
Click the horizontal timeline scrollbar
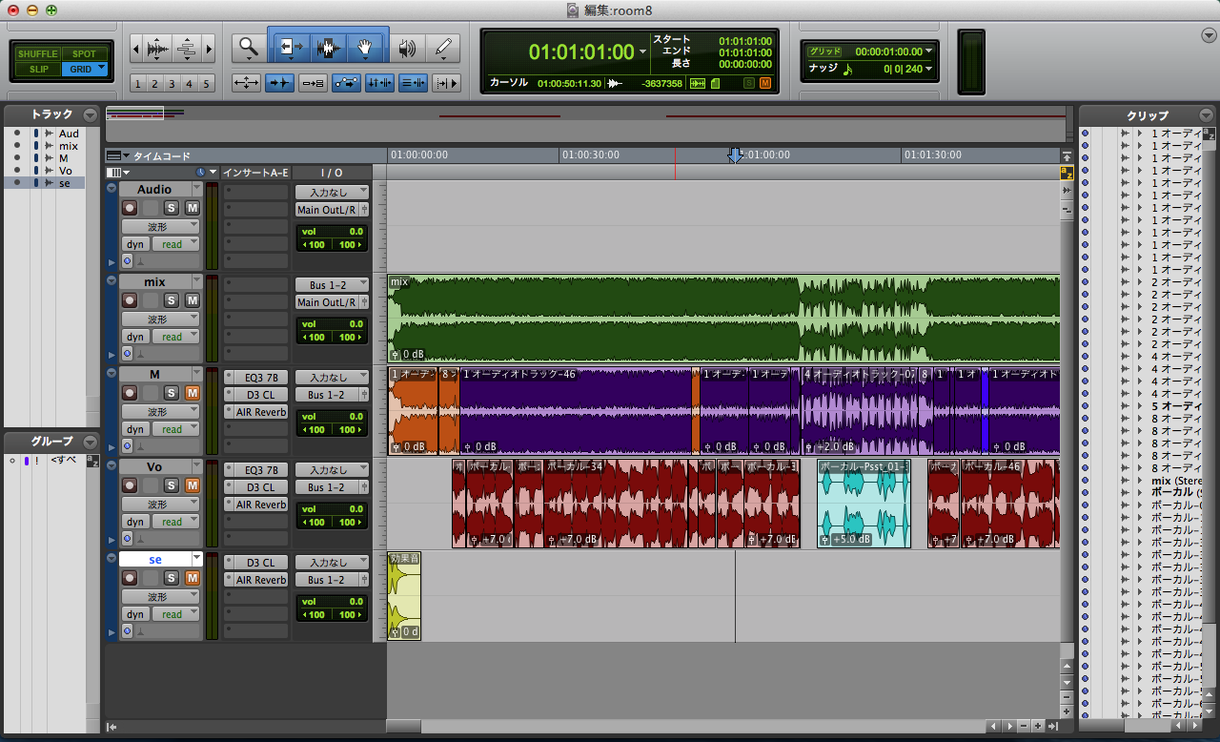686,726
